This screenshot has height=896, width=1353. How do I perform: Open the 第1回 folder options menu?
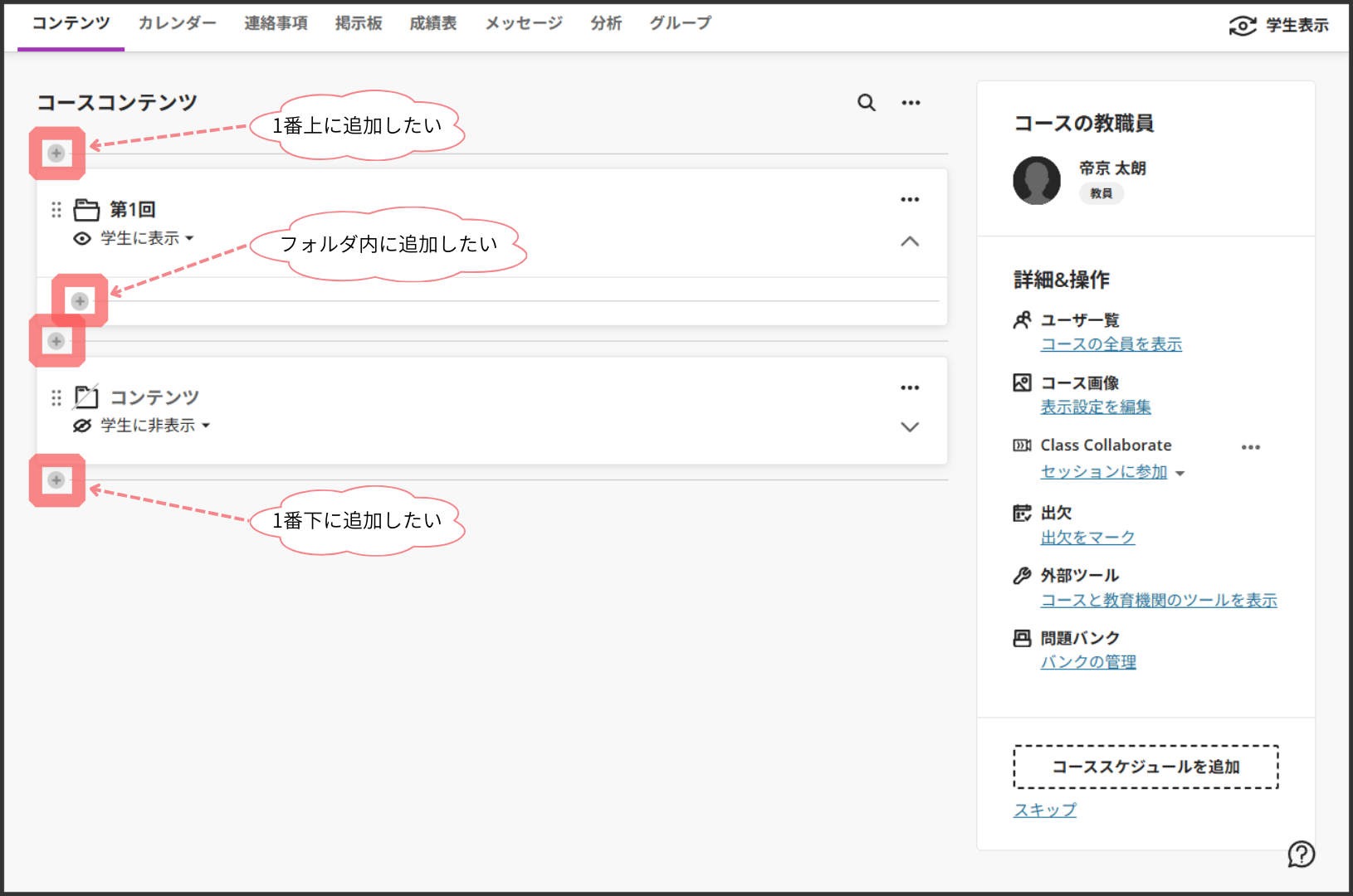point(910,200)
